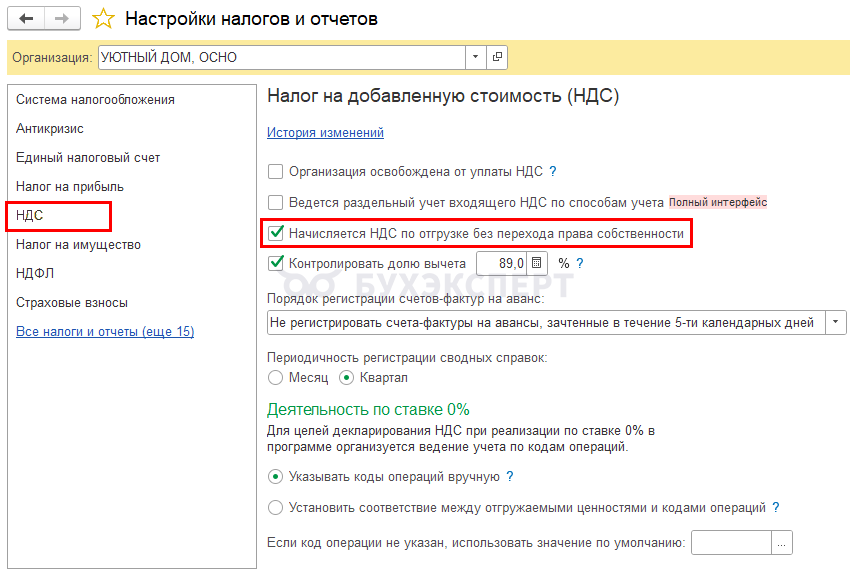Click the Организация field with УЮТНЫЙ ДОМ, ОСНО
Viewport: 850px width, 571px height.
(282, 57)
